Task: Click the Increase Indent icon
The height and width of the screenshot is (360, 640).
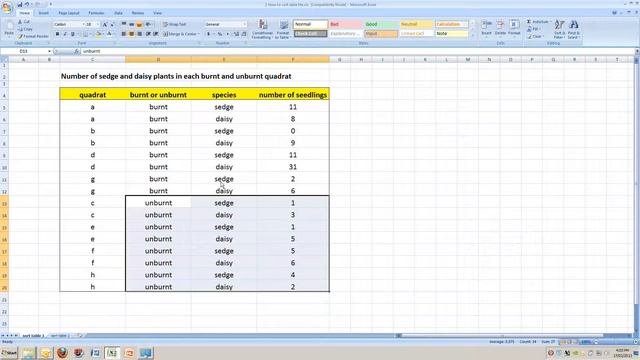Action: pos(156,34)
